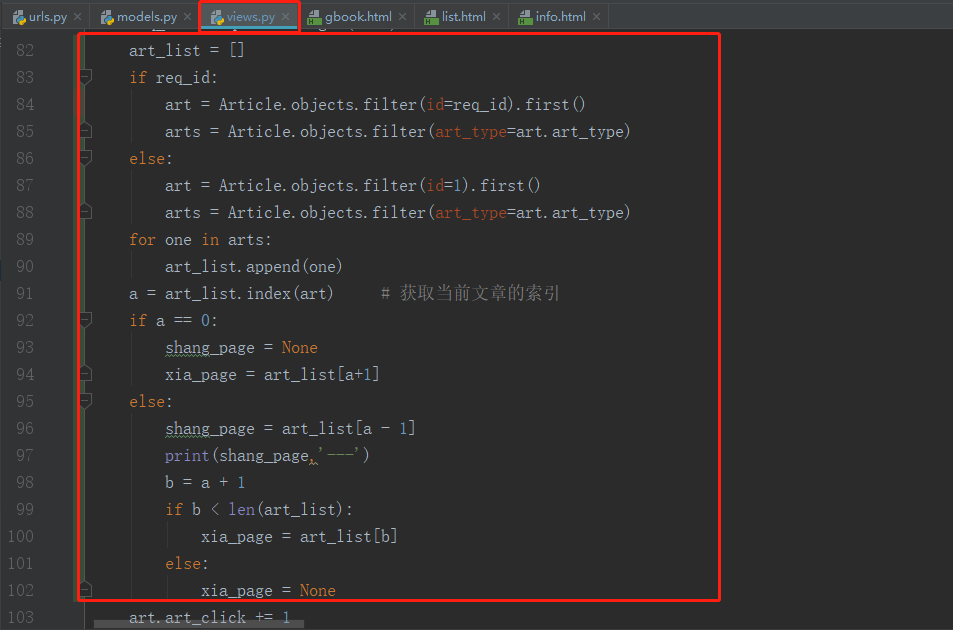Close the info.html tab

point(596,17)
